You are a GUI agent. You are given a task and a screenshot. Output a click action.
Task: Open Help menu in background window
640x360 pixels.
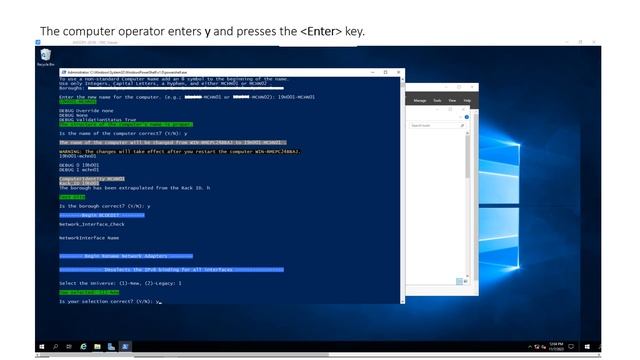click(x=467, y=100)
